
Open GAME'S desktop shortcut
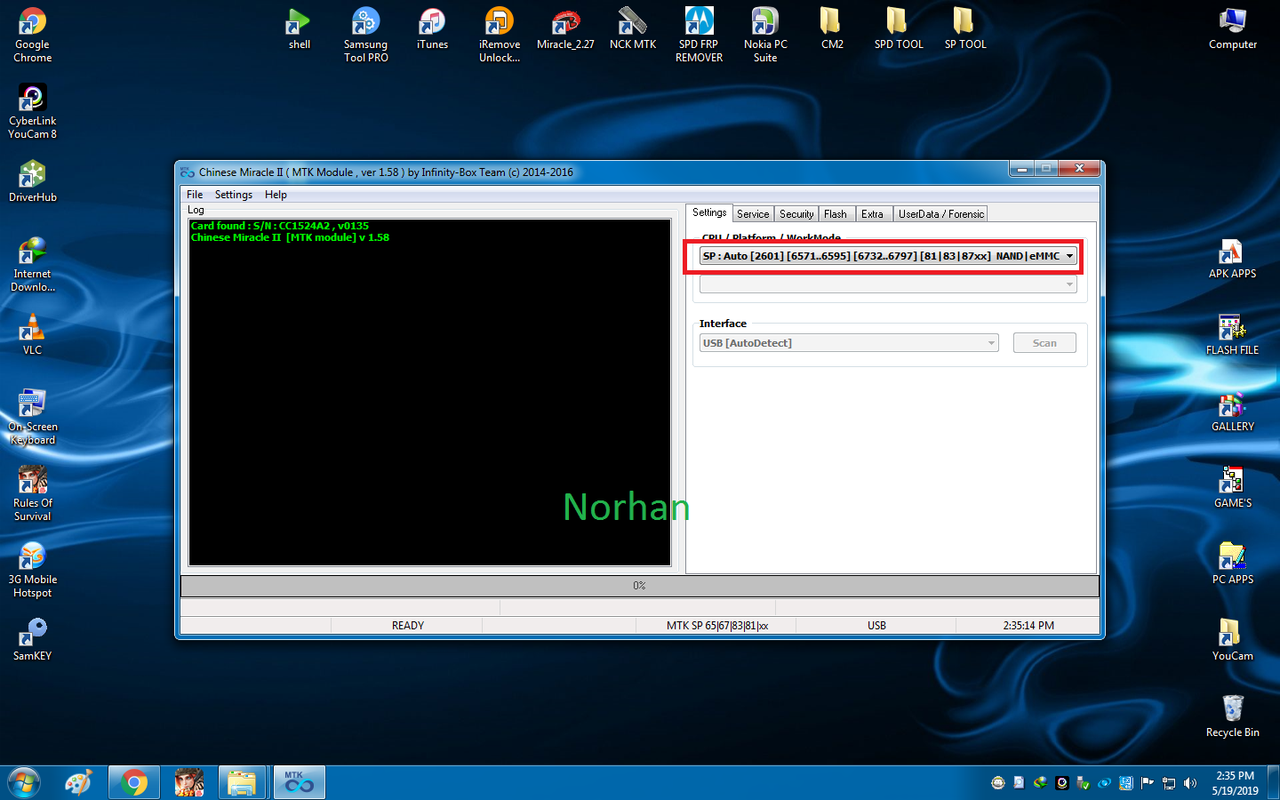pos(1232,487)
